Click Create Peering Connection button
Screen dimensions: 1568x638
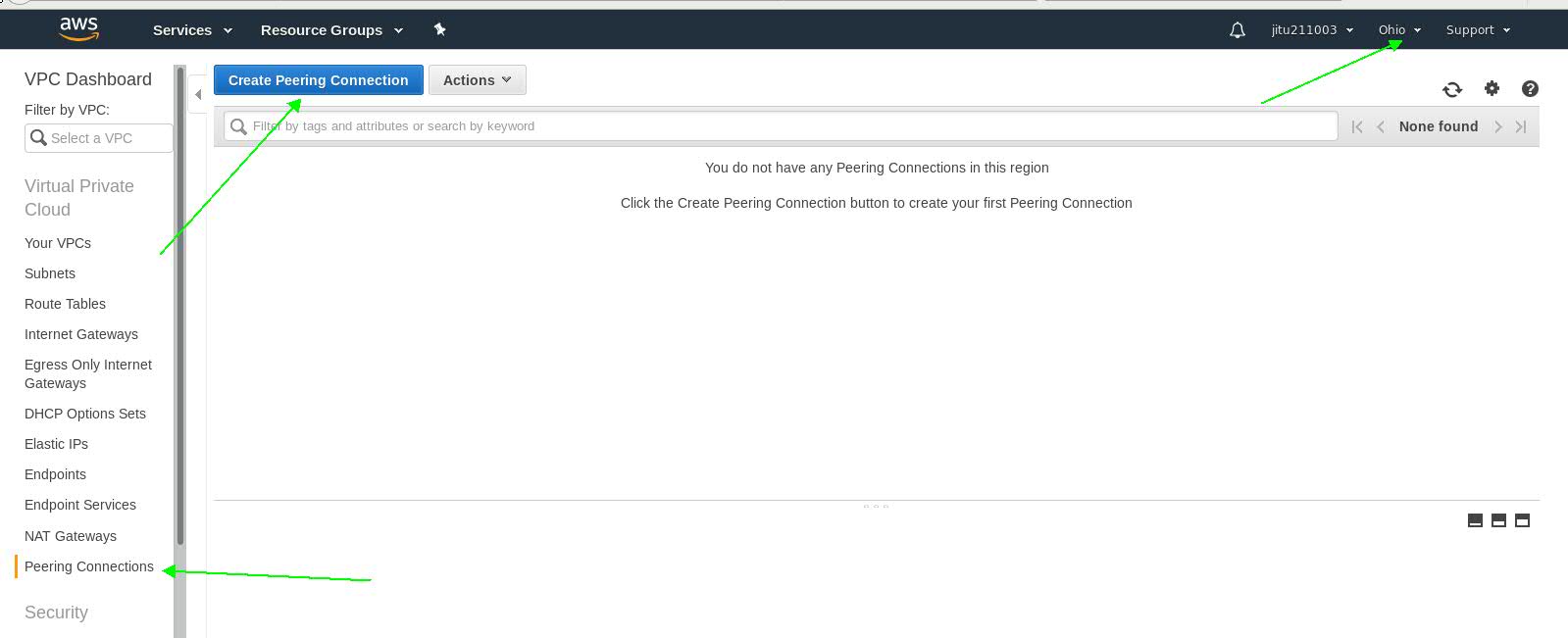coord(319,80)
